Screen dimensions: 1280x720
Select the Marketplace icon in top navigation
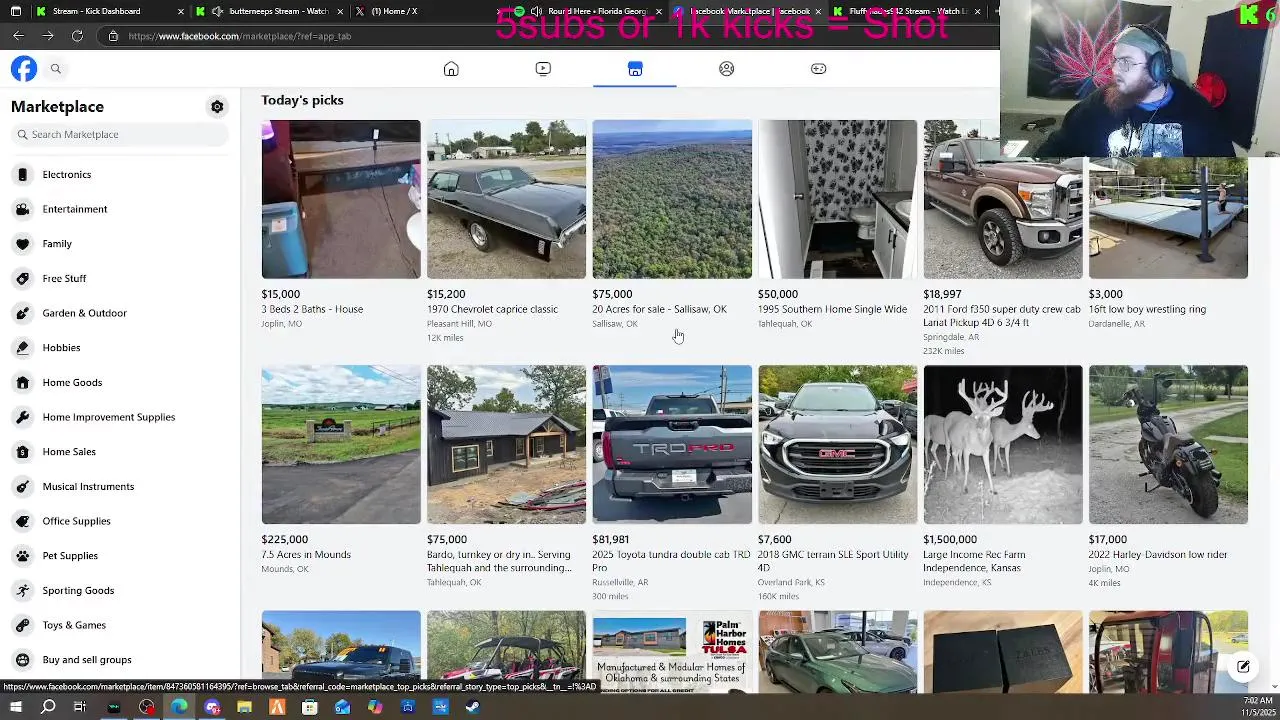[x=635, y=69]
